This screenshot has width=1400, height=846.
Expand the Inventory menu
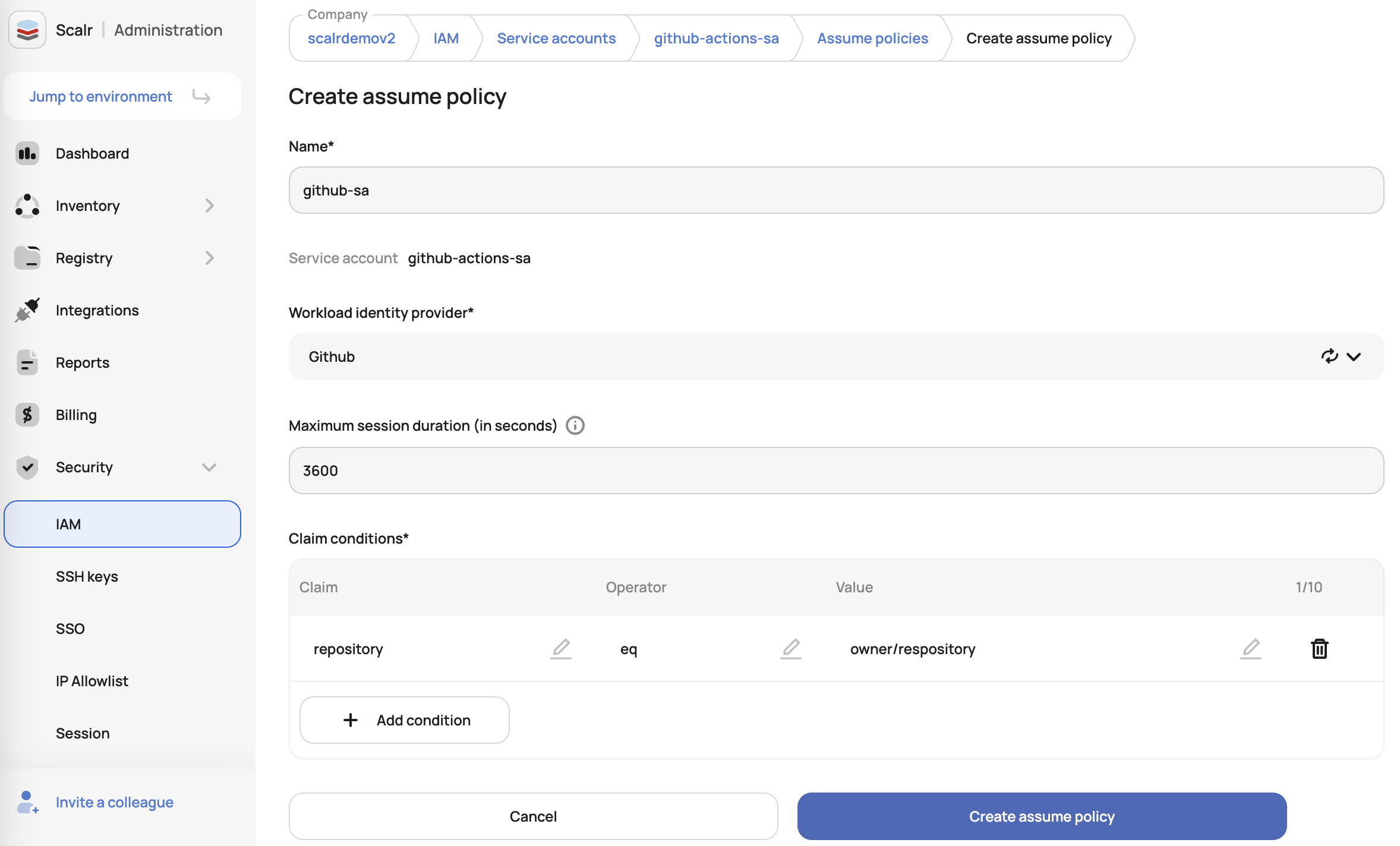209,206
